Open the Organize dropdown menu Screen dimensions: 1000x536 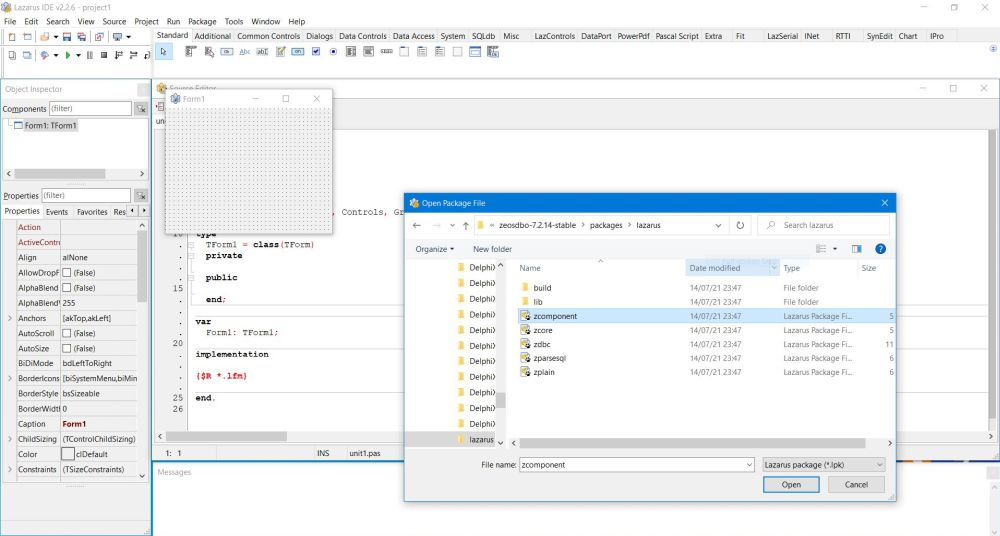click(x=434, y=249)
